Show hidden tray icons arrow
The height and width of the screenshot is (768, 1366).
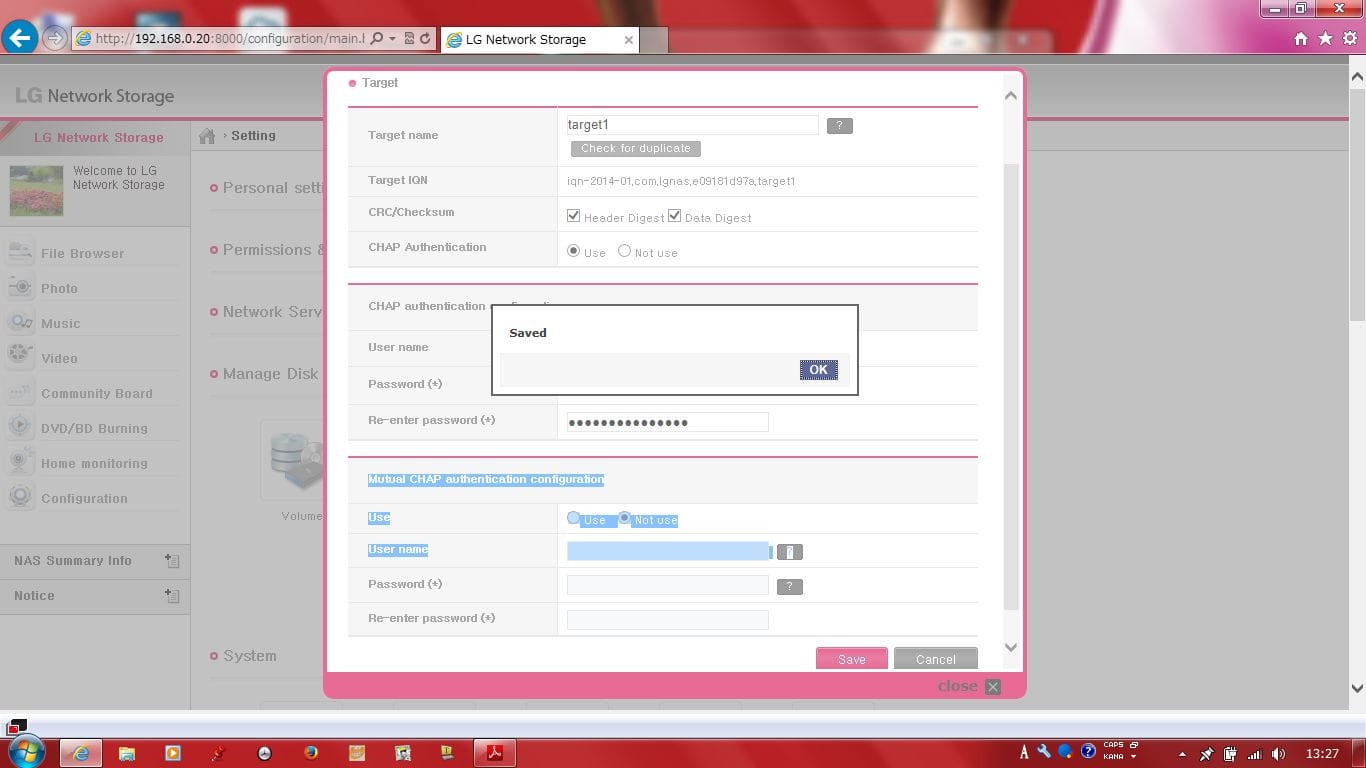click(1182, 754)
